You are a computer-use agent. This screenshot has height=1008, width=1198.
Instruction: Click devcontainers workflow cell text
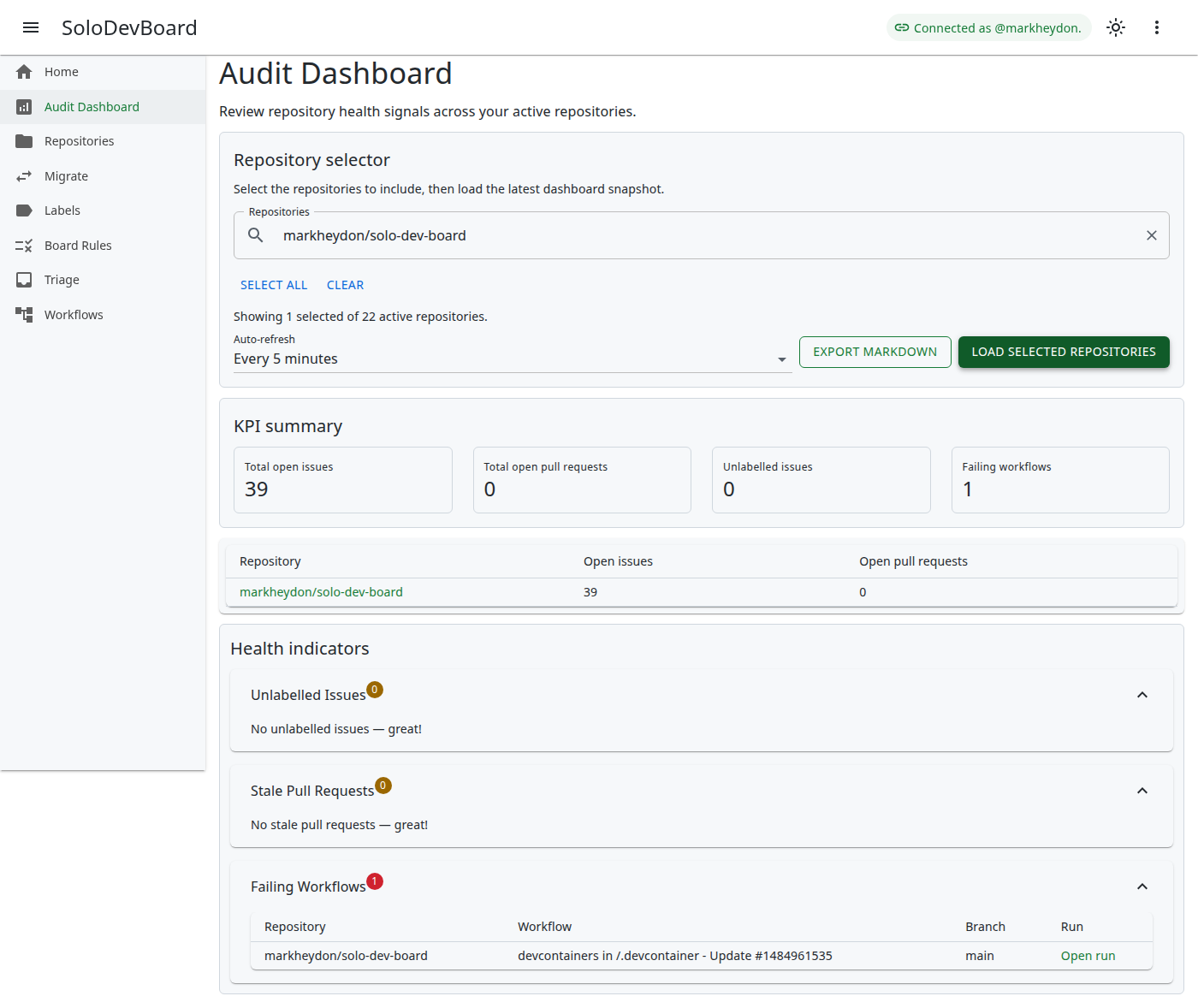(x=675, y=956)
